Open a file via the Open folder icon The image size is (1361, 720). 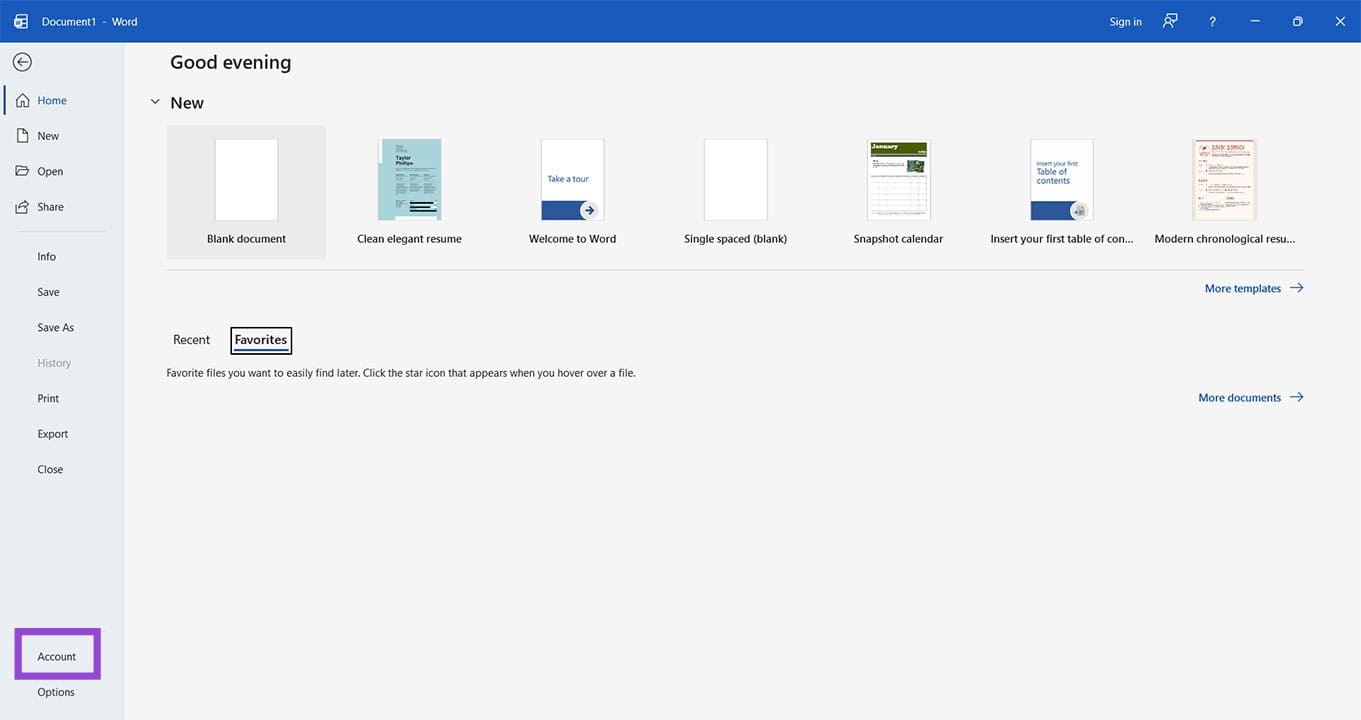coord(22,170)
